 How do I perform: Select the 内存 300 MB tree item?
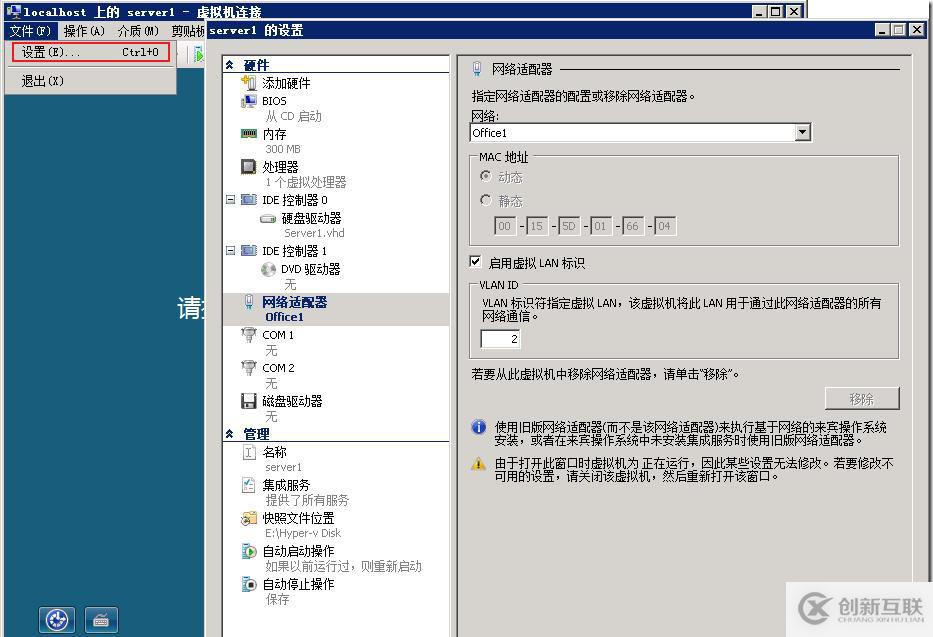tap(283, 141)
